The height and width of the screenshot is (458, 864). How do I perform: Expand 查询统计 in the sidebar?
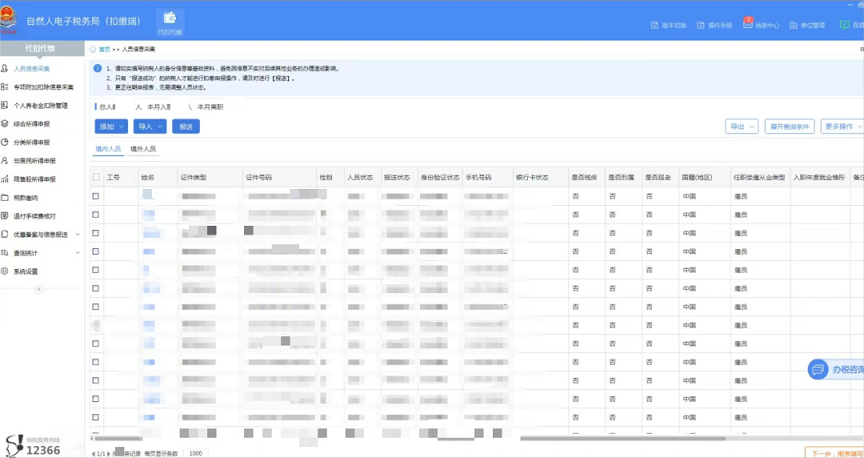coord(40,253)
